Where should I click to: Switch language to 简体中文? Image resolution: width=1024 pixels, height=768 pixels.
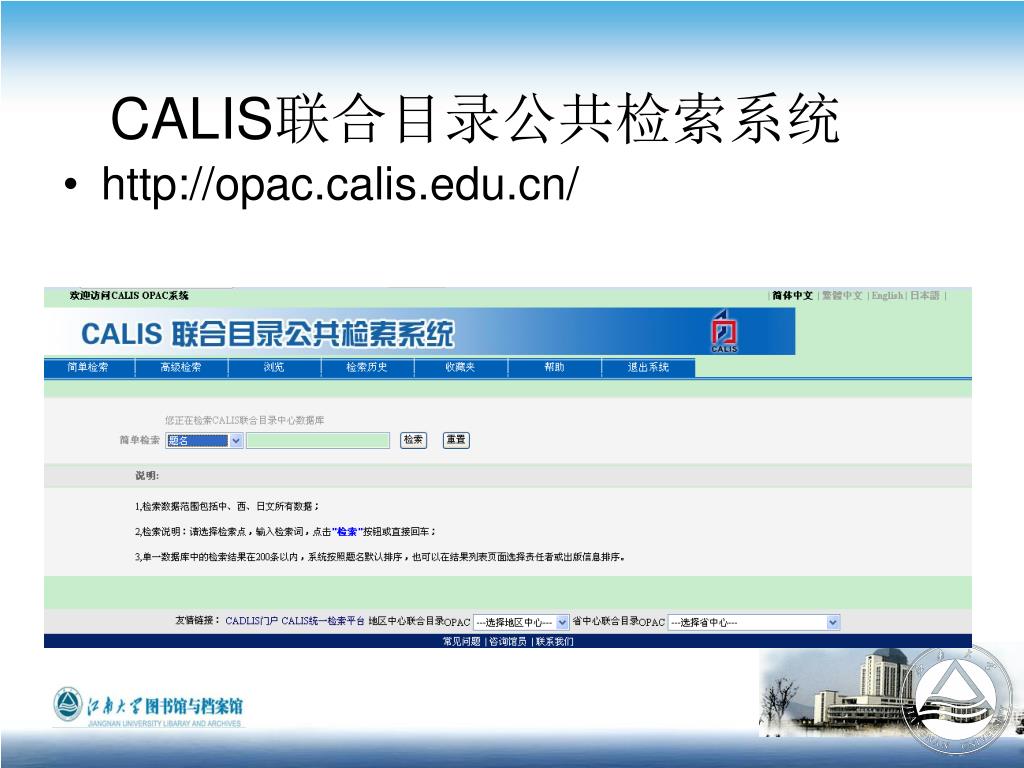[792, 296]
